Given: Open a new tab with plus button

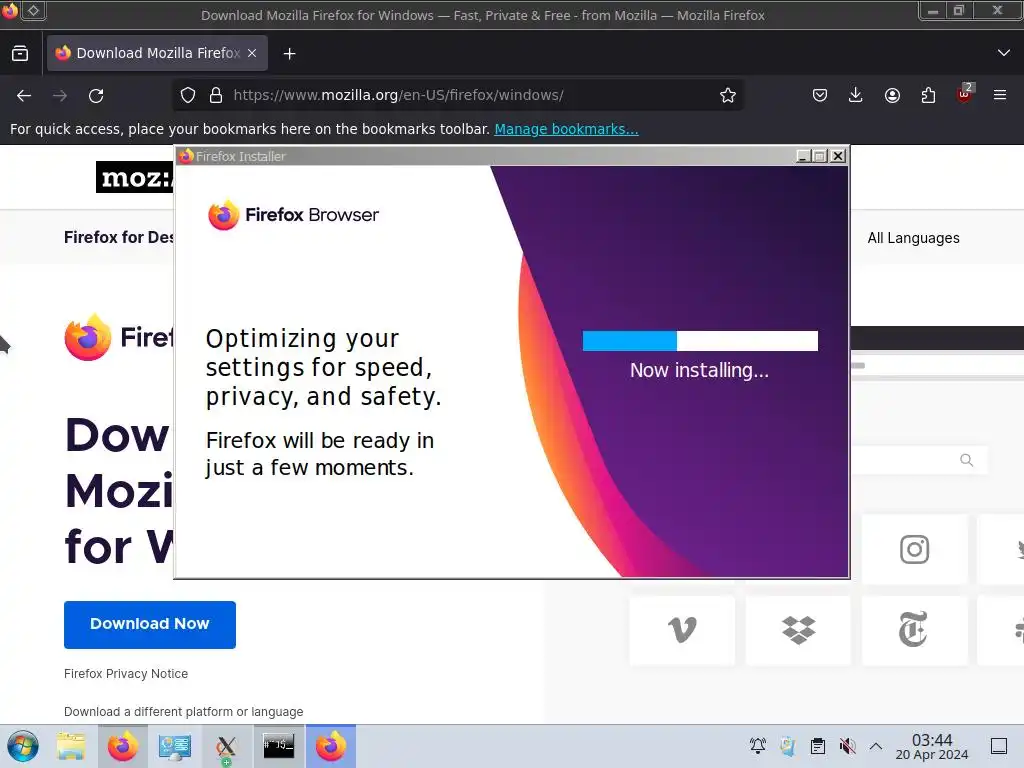Looking at the screenshot, I should click(x=289, y=54).
